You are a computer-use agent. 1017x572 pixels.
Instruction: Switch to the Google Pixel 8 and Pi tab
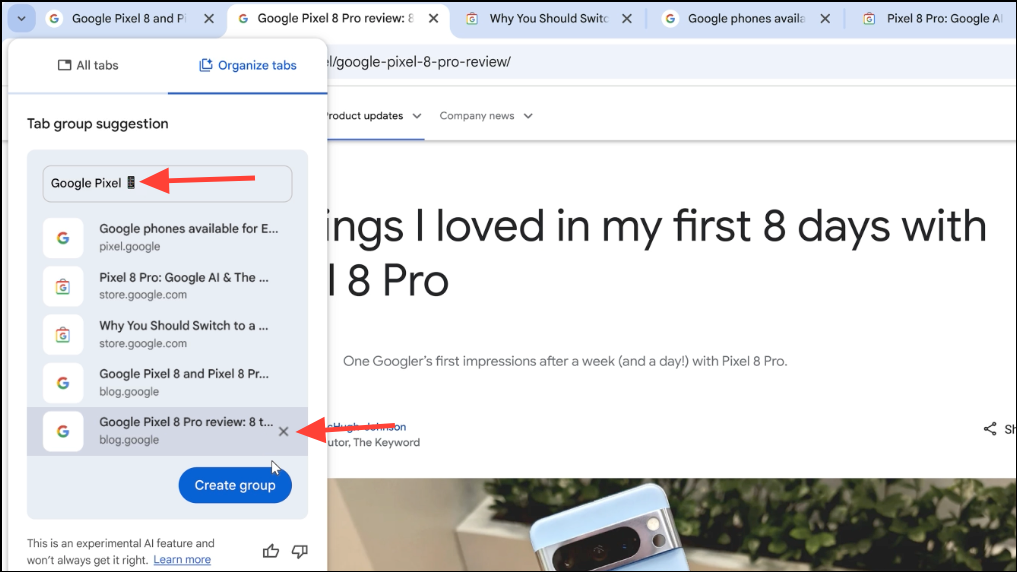(x=130, y=19)
